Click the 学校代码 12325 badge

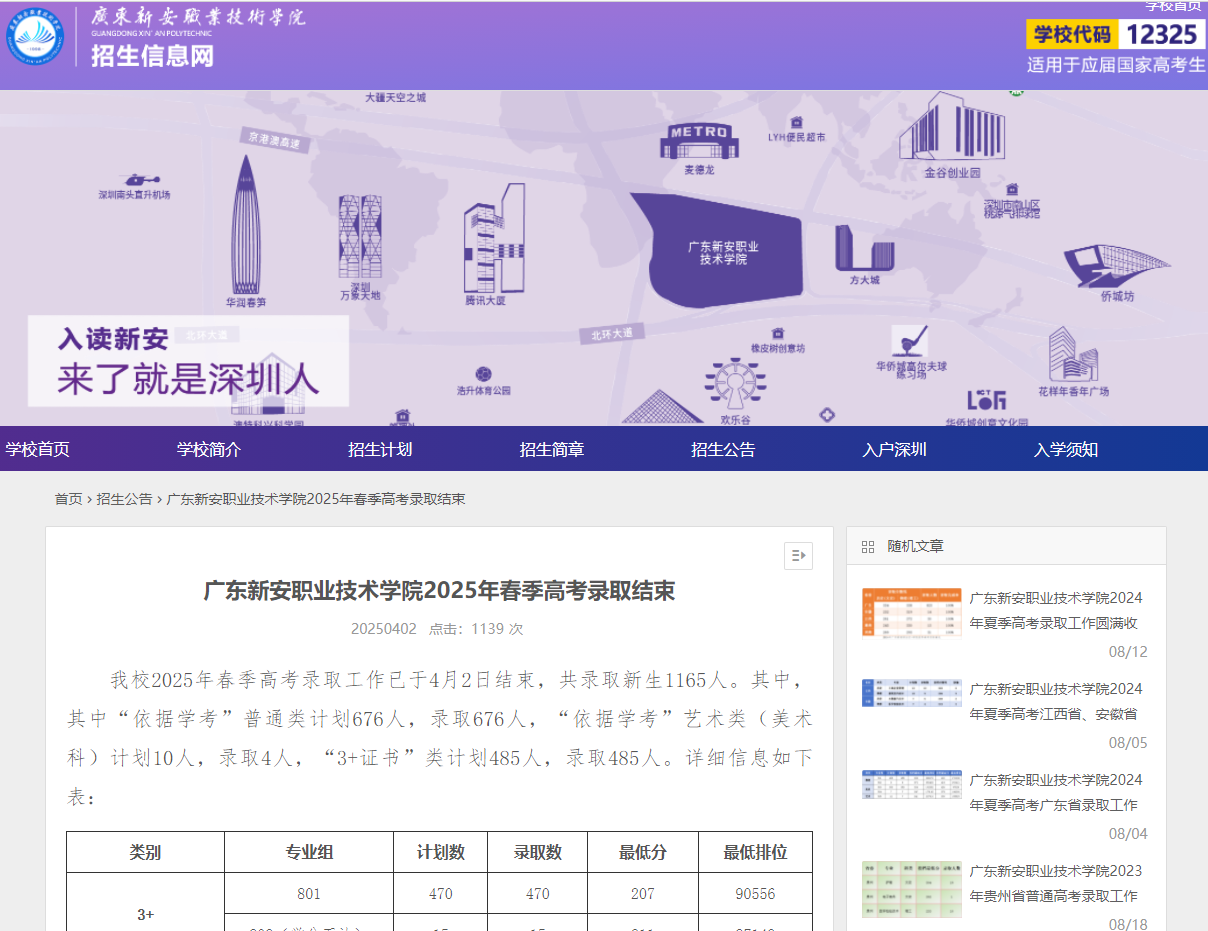(1113, 33)
